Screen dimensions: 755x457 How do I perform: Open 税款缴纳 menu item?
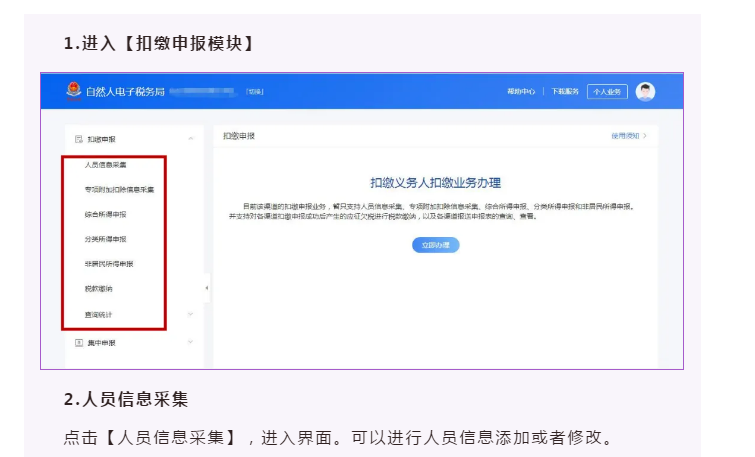point(98,289)
